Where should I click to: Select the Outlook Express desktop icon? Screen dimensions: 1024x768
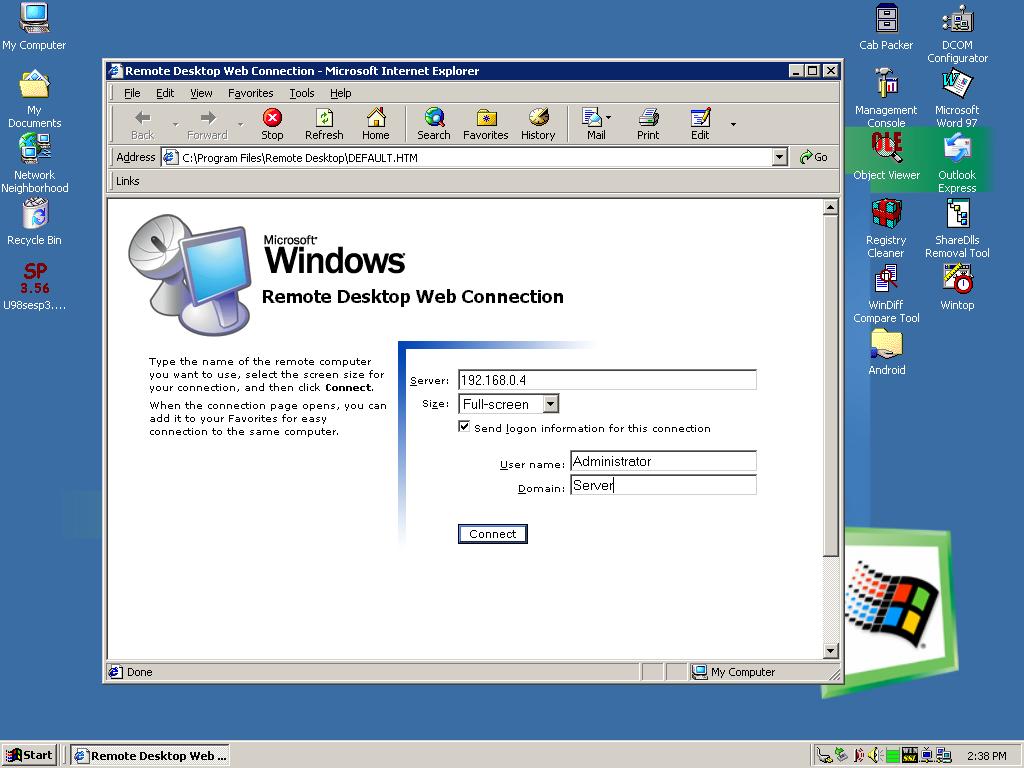(x=957, y=163)
